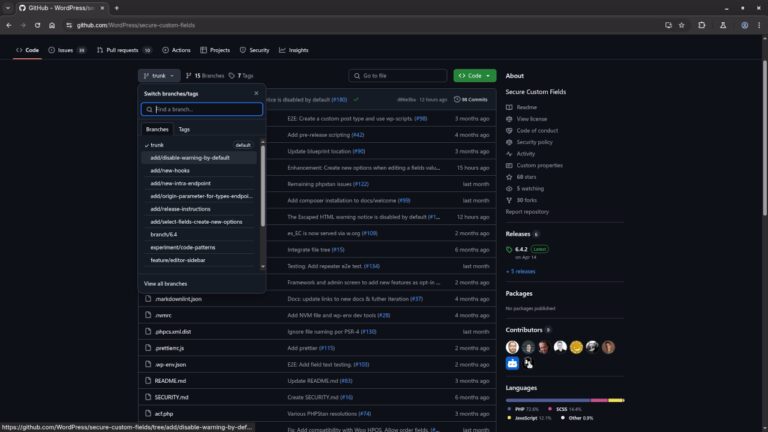View the 5 watching link

point(525,189)
